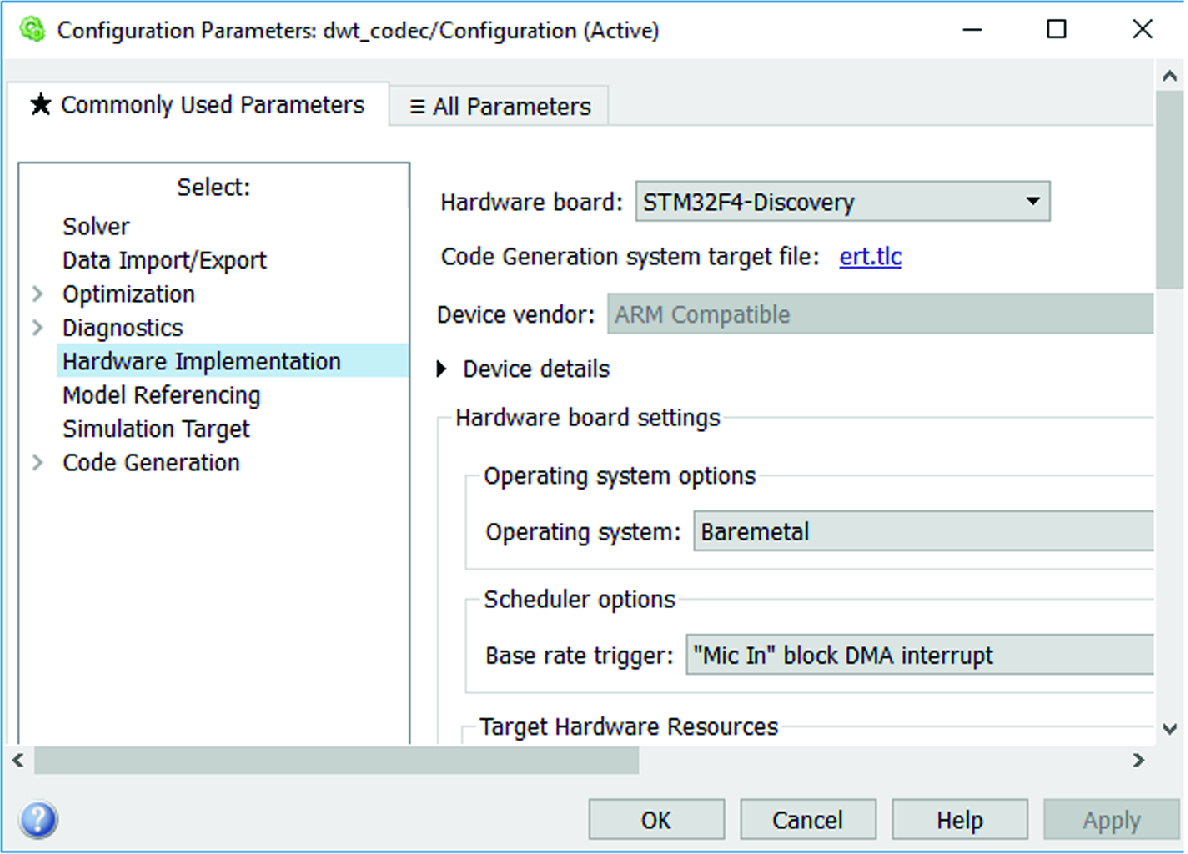This screenshot has width=1188, height=854.
Task: Switch to the Commonly Used Parameters tab
Action: (198, 105)
